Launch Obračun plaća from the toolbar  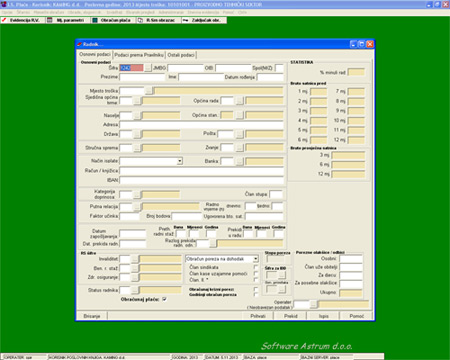coord(113,20)
